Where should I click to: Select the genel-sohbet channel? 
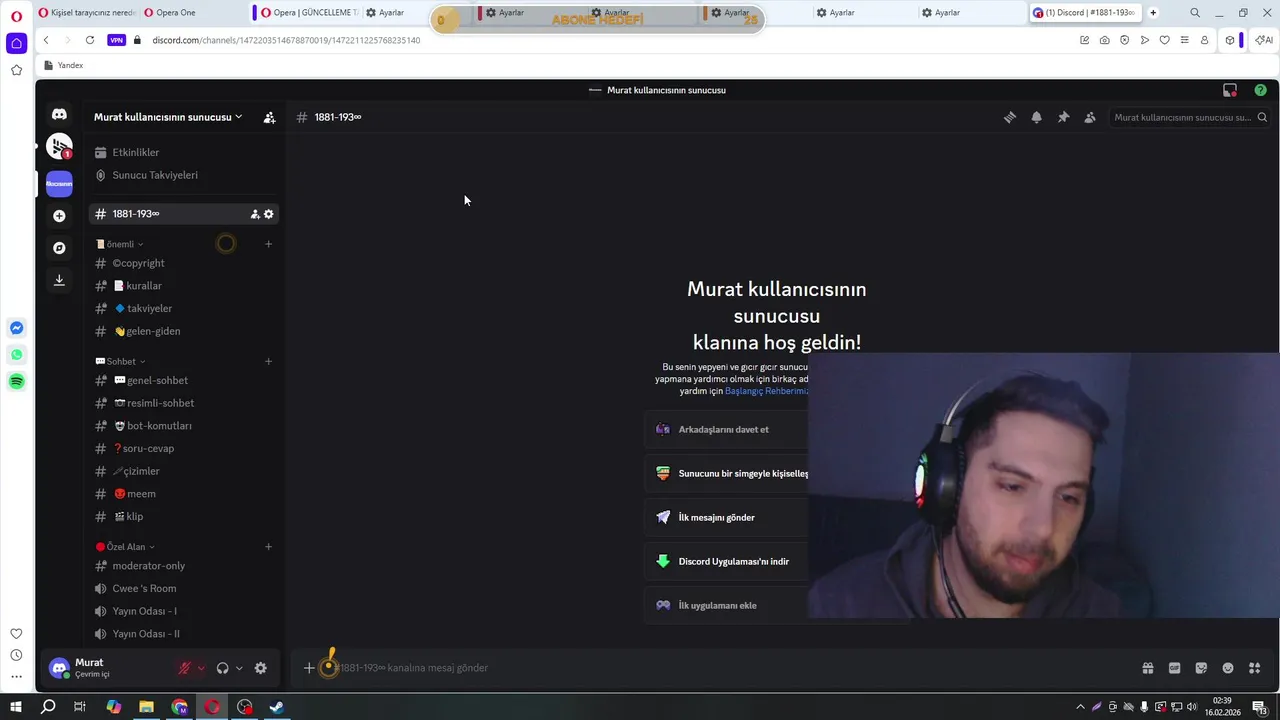183,380
